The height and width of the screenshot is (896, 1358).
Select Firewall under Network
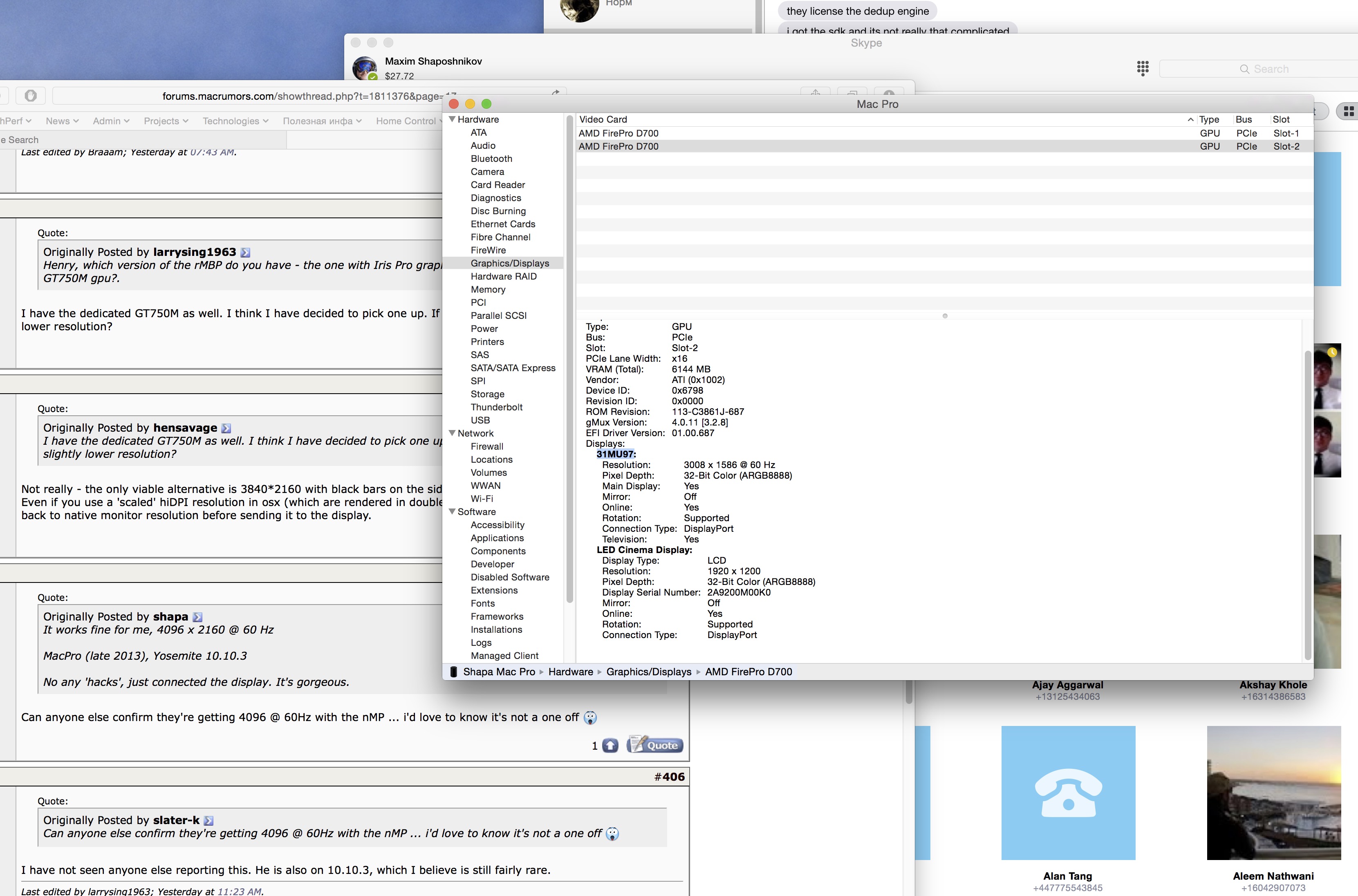pyautogui.click(x=487, y=447)
